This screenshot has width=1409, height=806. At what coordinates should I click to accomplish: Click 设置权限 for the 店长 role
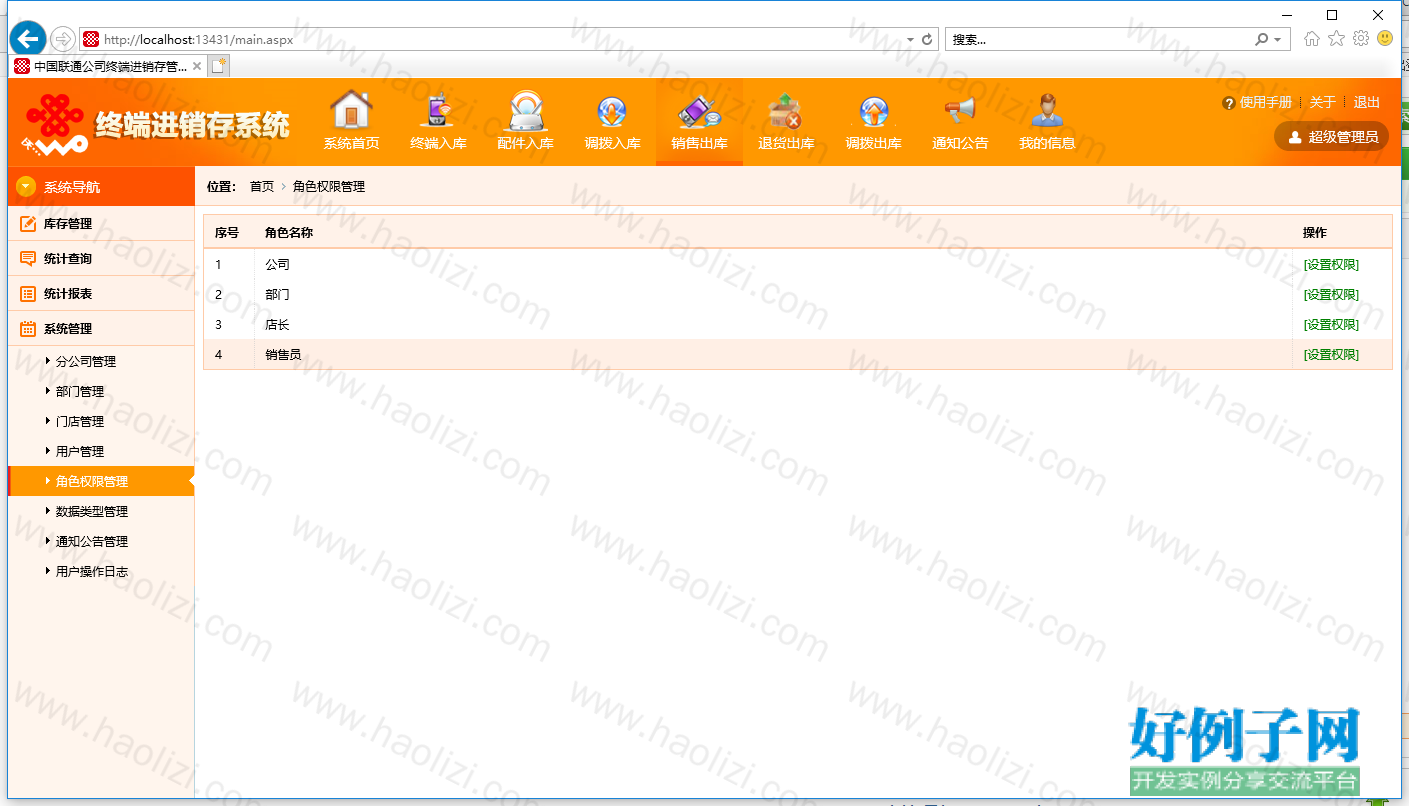(x=1331, y=324)
